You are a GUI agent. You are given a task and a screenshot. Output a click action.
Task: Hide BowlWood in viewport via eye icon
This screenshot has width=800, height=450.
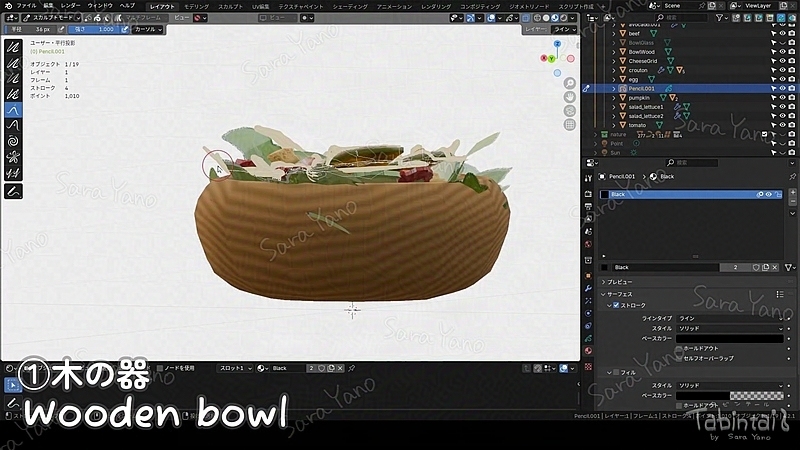782,52
